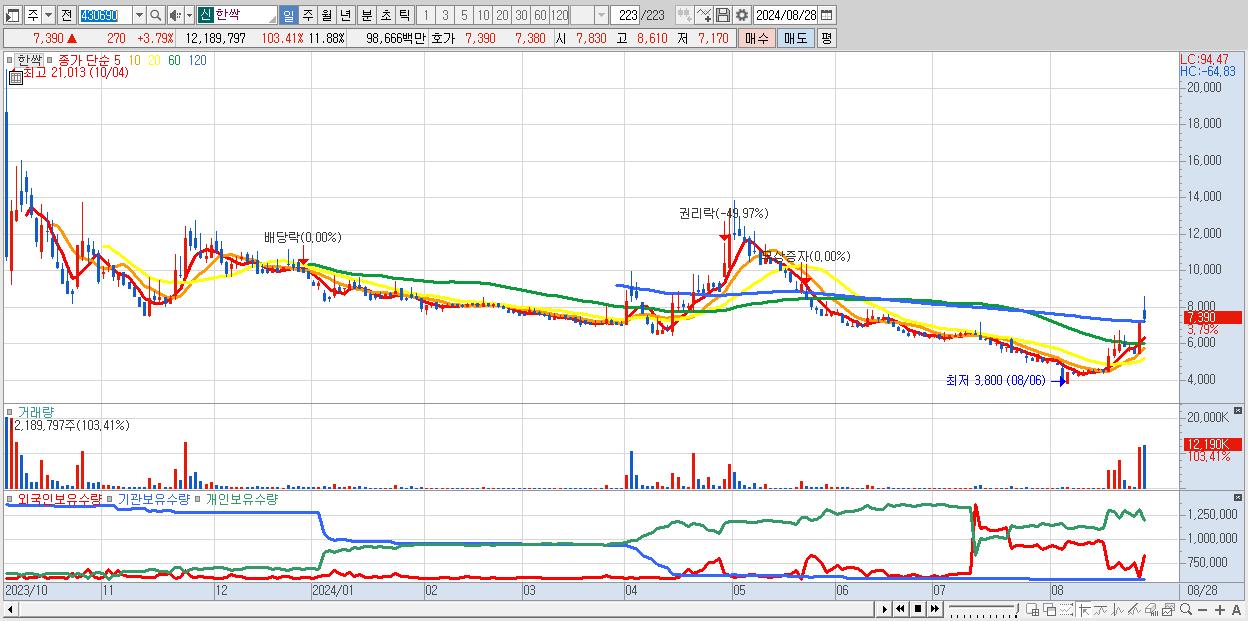
Task: Click the zigzag line tool icon
Action: 1118,609
